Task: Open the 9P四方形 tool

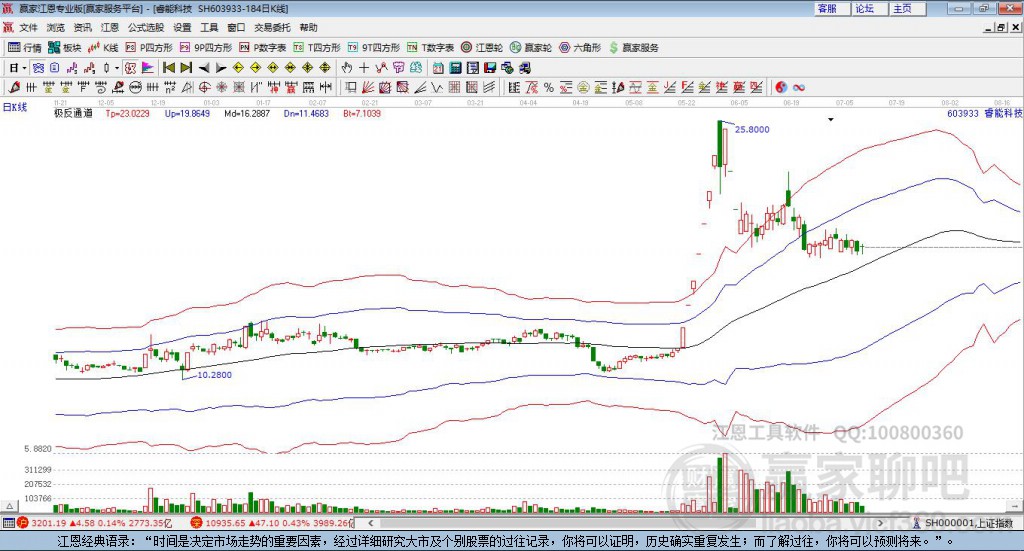Action: coord(206,48)
